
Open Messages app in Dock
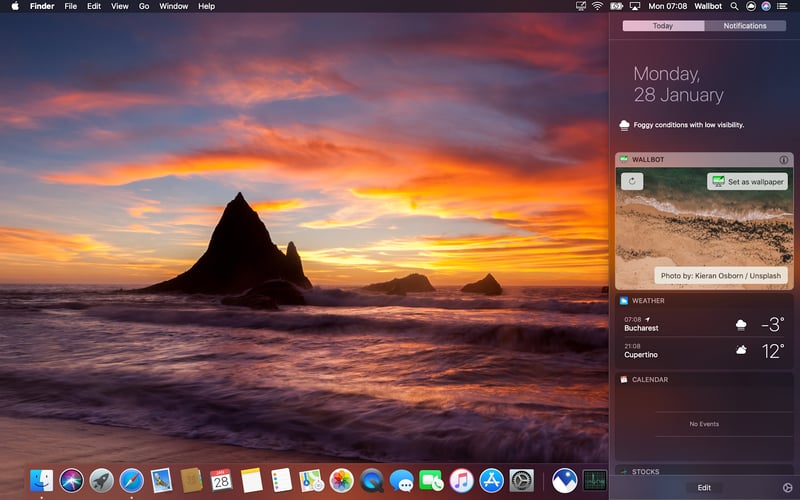pyautogui.click(x=402, y=481)
